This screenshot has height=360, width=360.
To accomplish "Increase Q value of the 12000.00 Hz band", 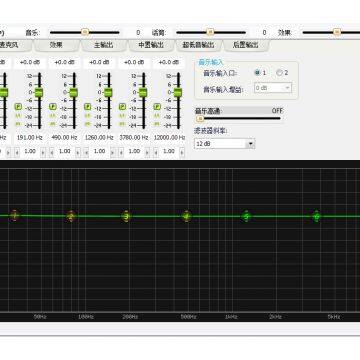I will pyautogui.click(x=182, y=153).
